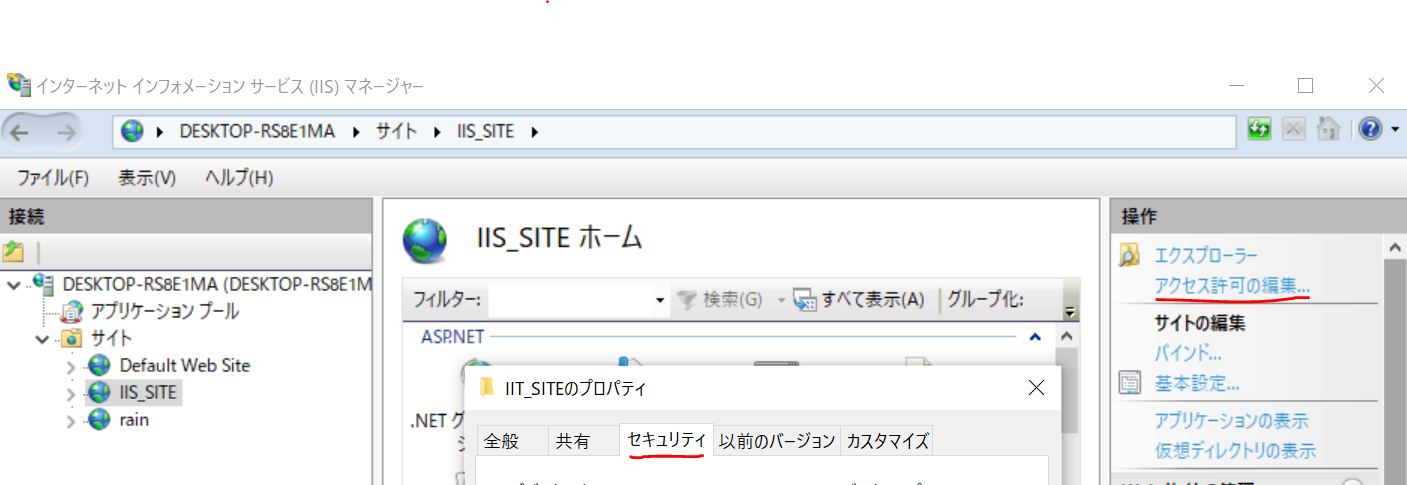Click the feature list scroll up arrow

pos(1065,336)
